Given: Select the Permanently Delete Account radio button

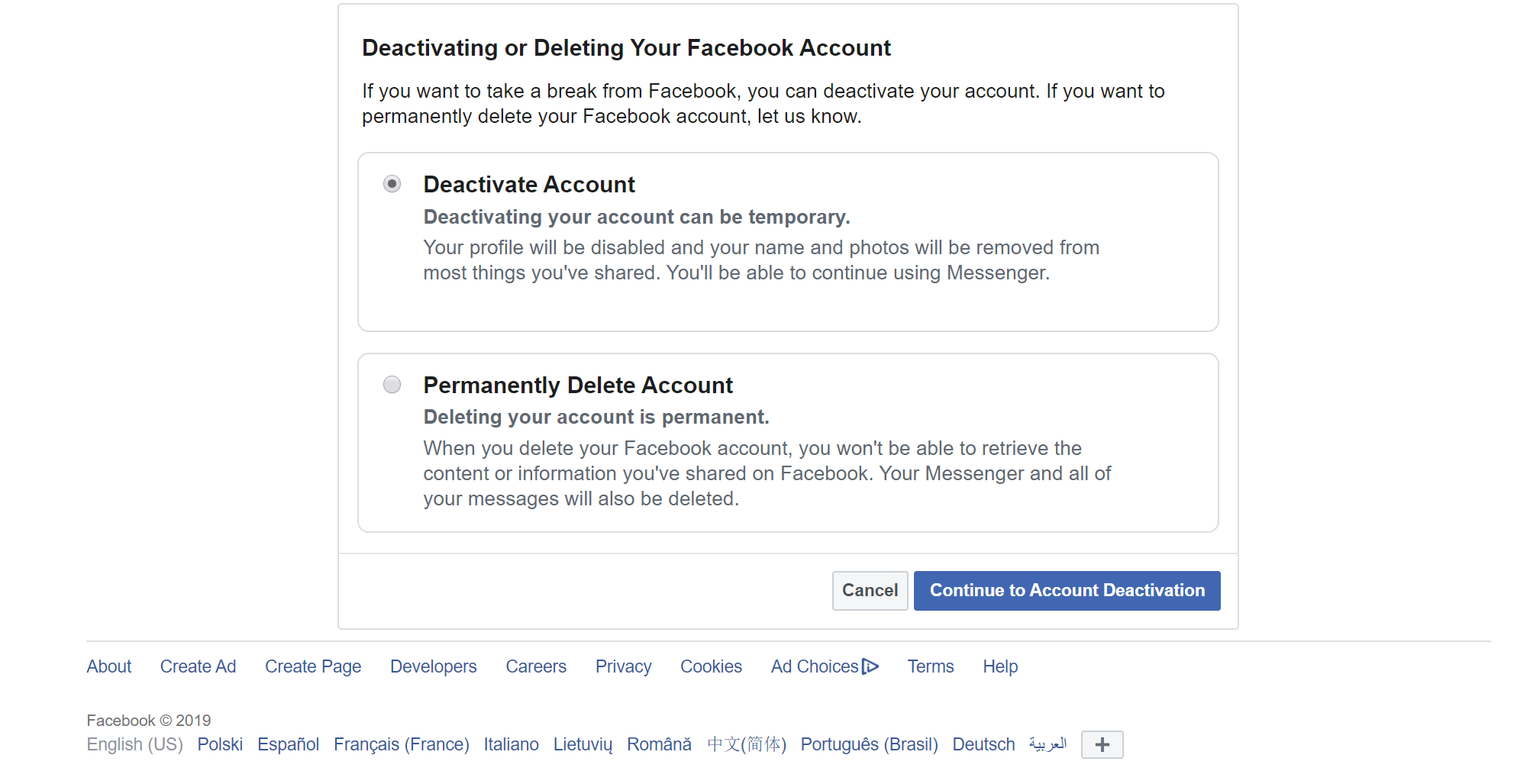Looking at the screenshot, I should (x=392, y=385).
